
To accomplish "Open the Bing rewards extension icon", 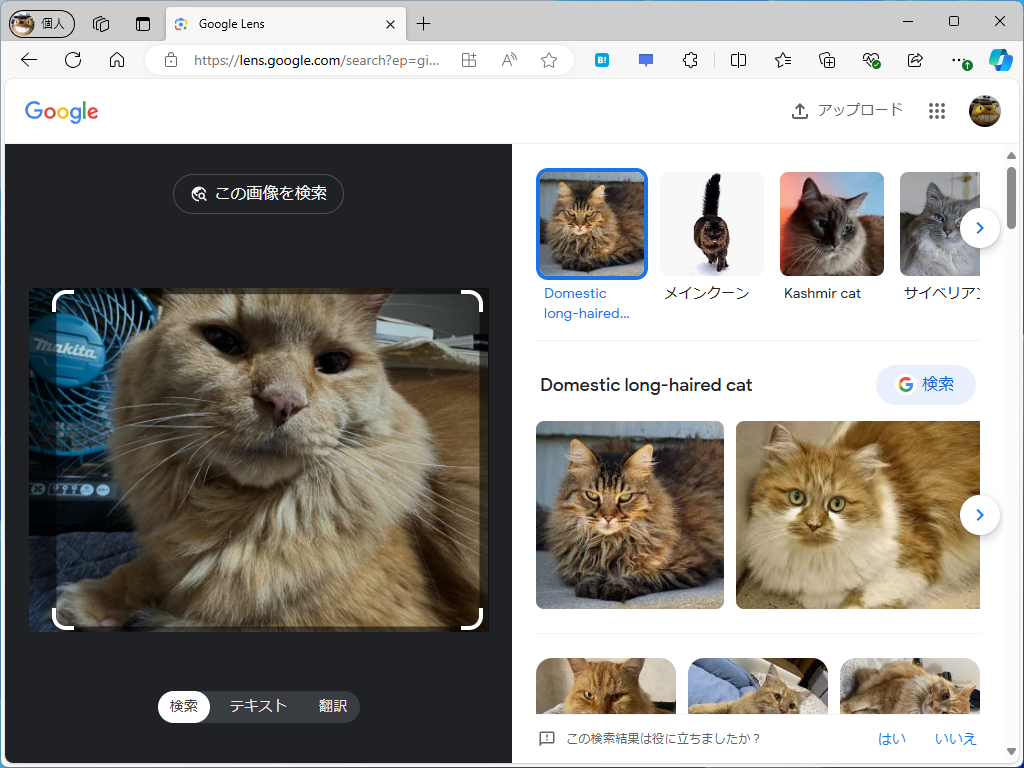I will (601, 60).
